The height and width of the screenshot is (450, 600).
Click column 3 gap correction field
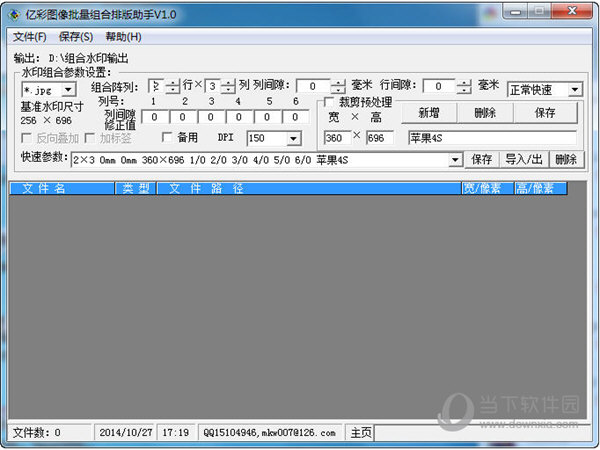click(x=211, y=117)
